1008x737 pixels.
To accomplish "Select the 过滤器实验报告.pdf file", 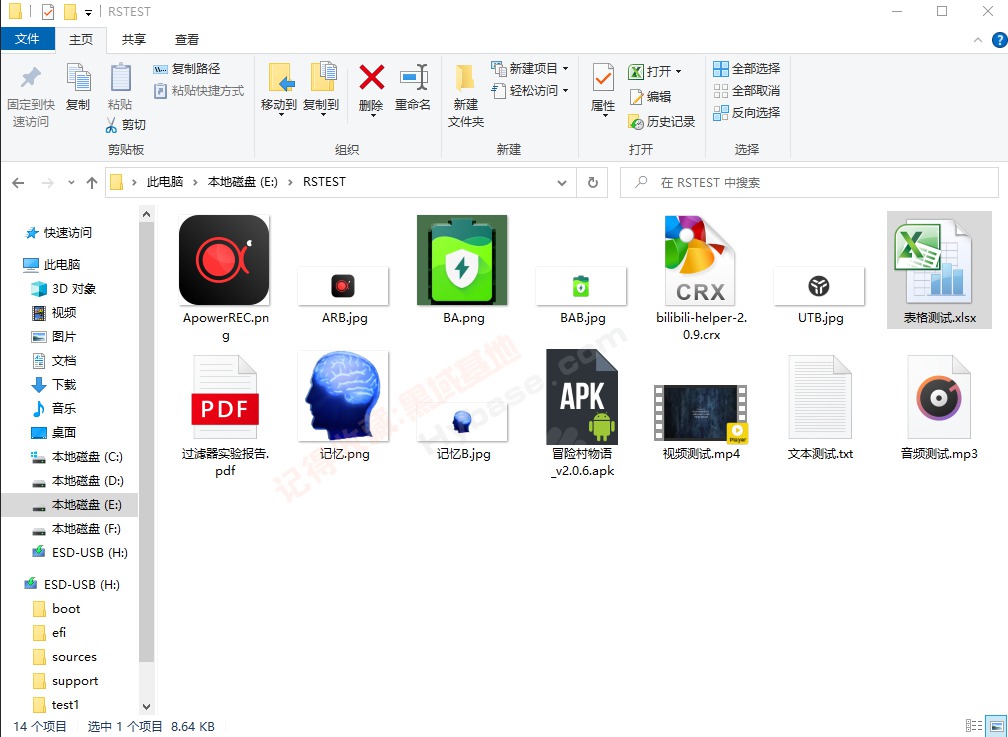I will tap(224, 415).
